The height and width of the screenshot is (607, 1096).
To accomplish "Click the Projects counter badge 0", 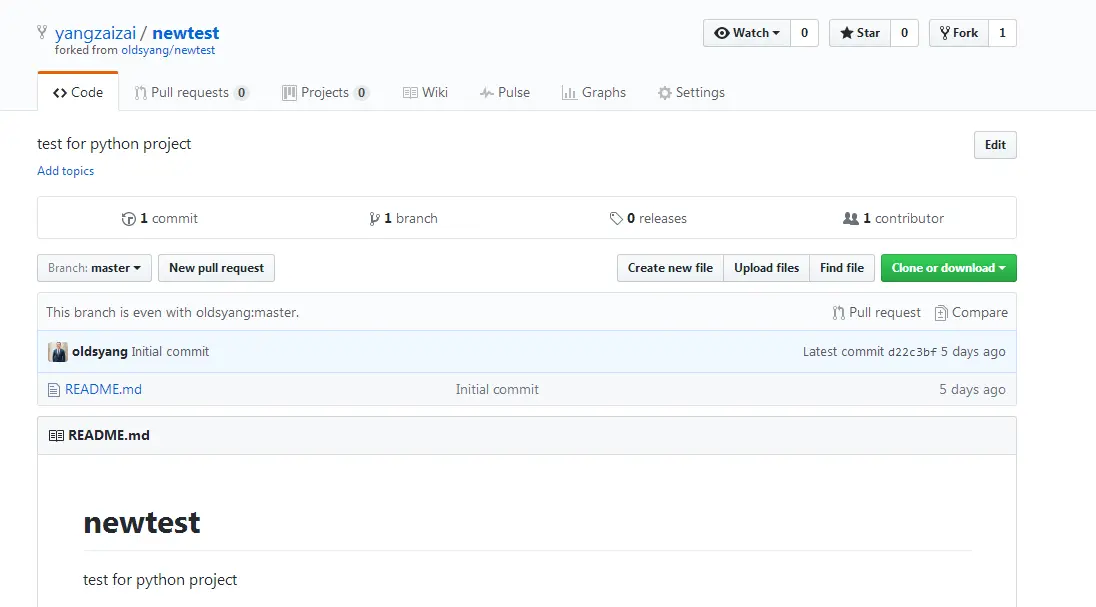I will click(361, 92).
